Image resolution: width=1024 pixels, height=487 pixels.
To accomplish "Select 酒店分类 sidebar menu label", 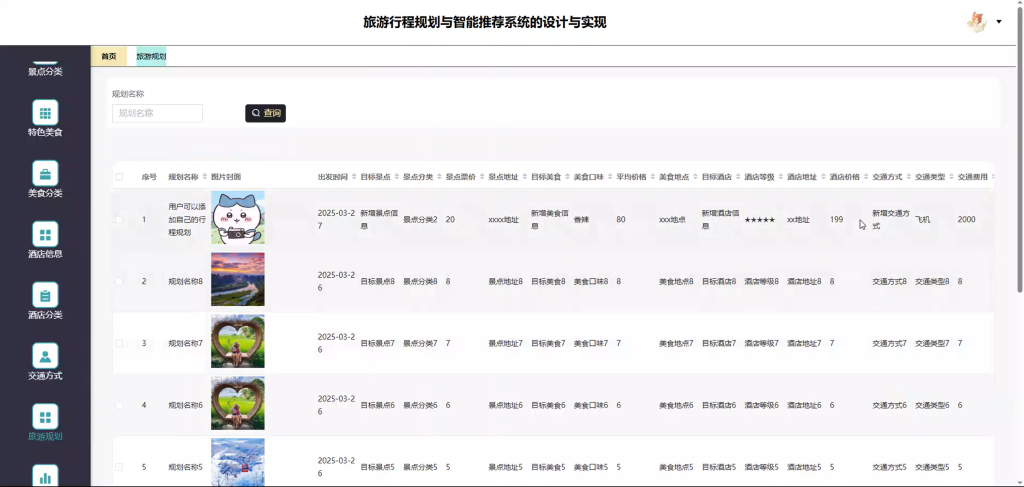I will click(45, 315).
